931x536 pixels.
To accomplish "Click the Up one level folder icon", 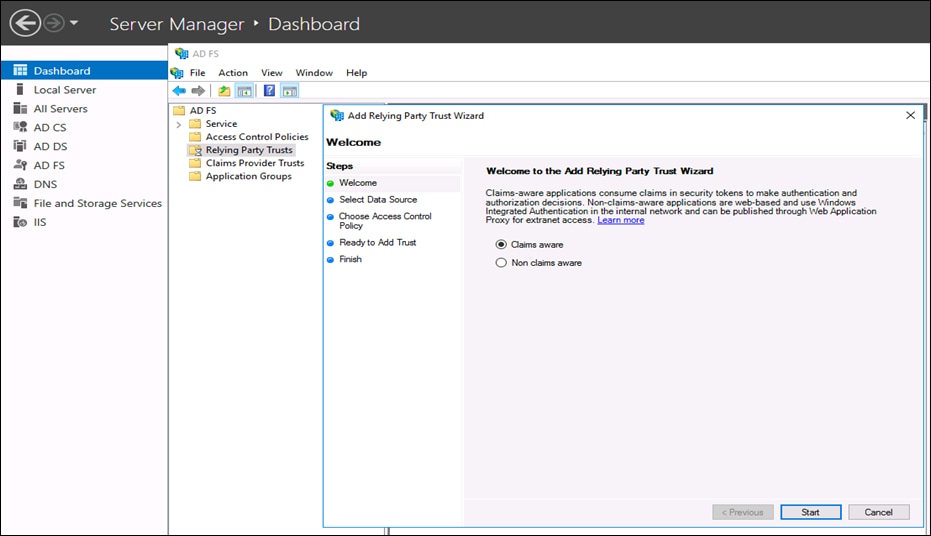I will 224,91.
